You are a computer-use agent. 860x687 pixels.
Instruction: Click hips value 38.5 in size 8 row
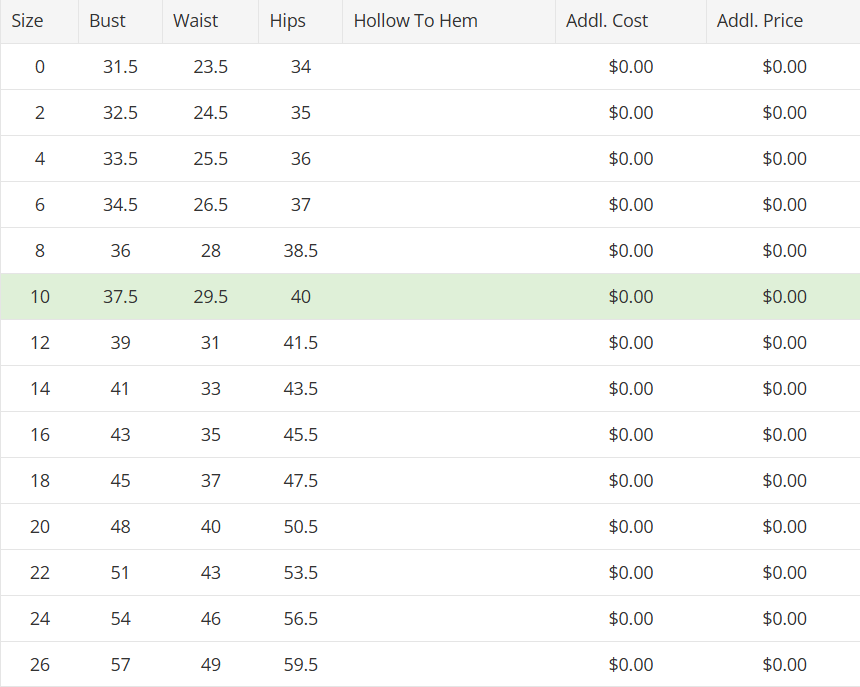point(301,251)
